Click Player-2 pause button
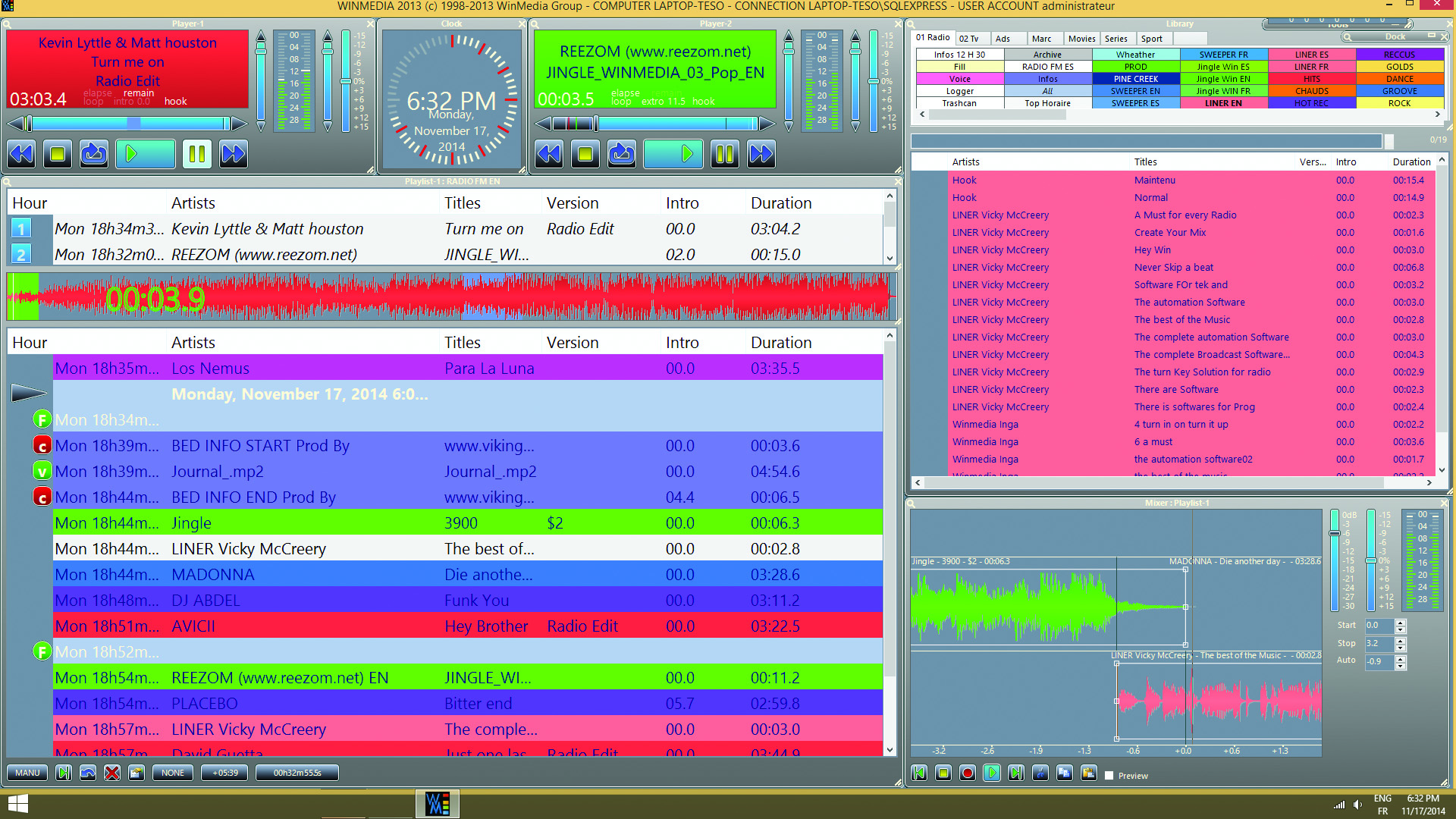This screenshot has height=819, width=1456. click(x=724, y=155)
